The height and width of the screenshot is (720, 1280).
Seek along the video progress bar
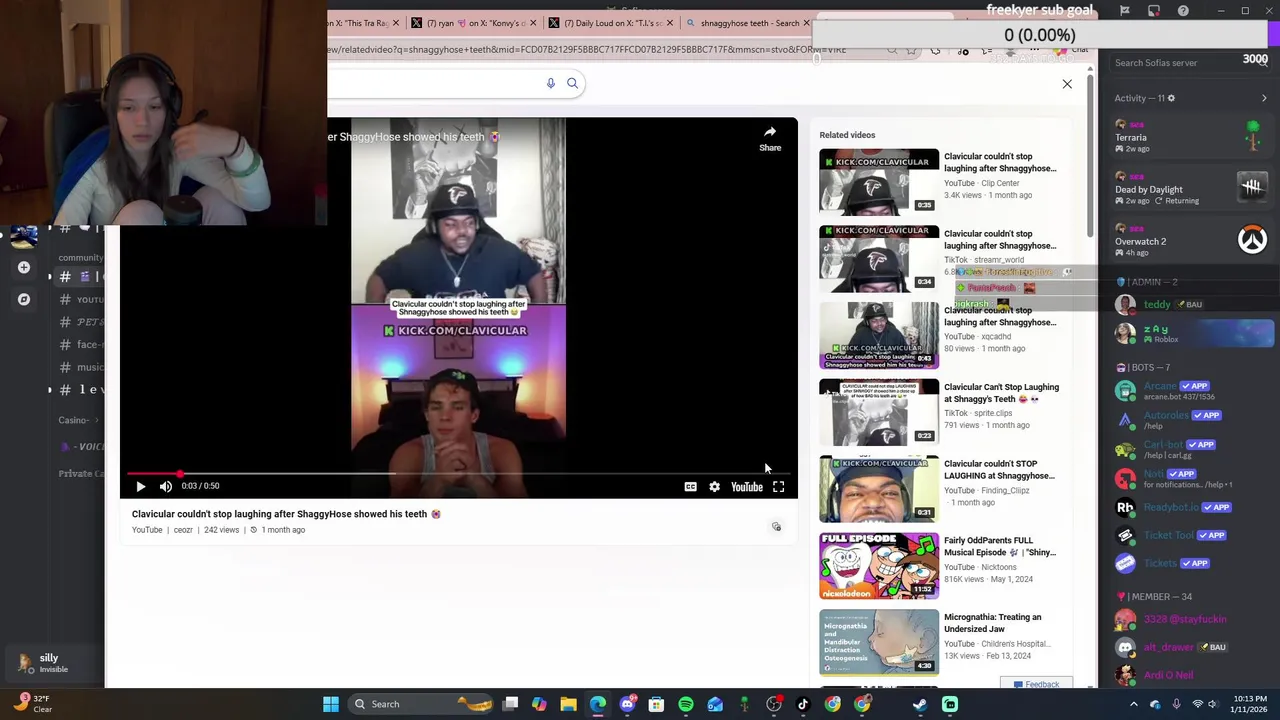459,474
